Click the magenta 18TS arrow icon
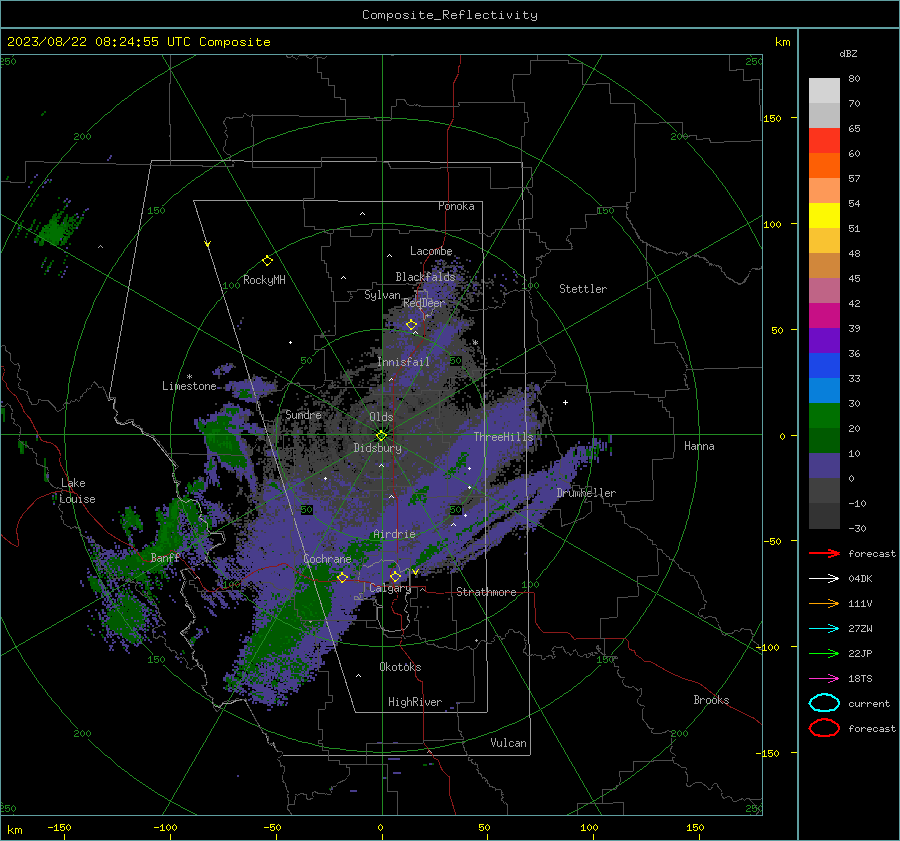Image resolution: width=900 pixels, height=841 pixels. [824, 679]
